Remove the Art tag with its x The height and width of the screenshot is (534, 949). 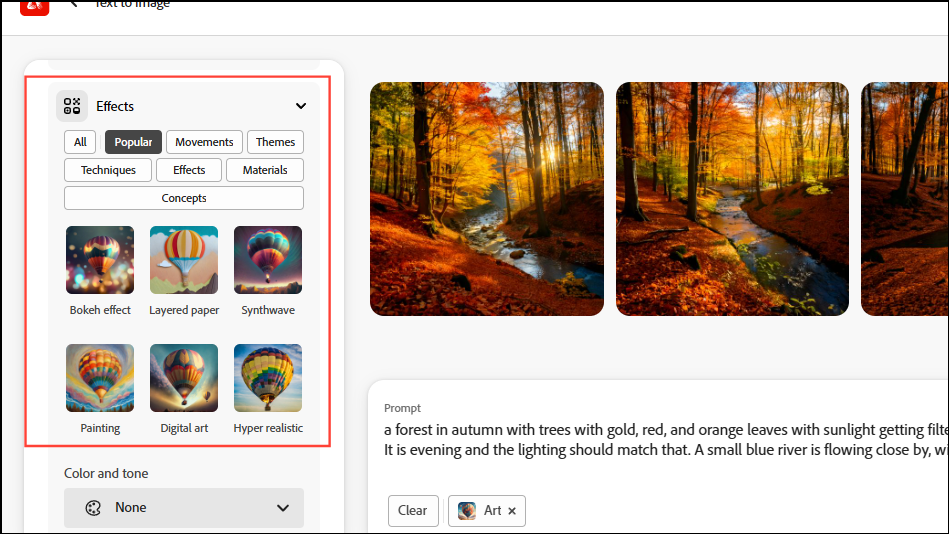point(512,511)
